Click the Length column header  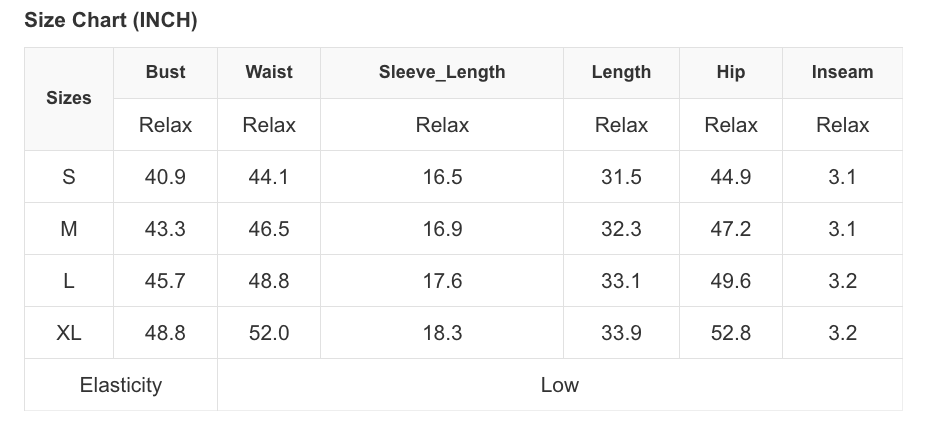621,72
